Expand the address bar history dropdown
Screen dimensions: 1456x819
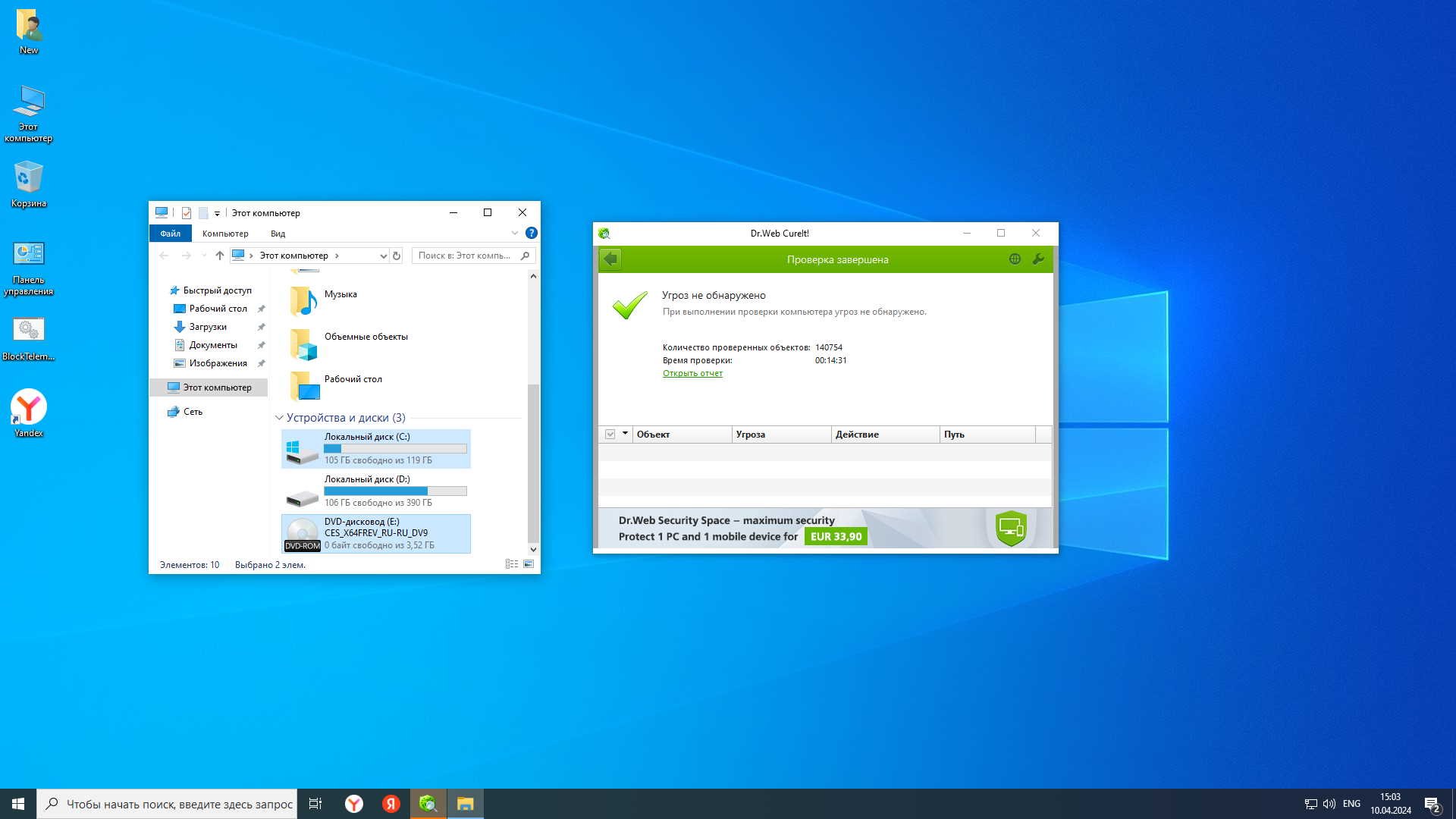click(383, 256)
